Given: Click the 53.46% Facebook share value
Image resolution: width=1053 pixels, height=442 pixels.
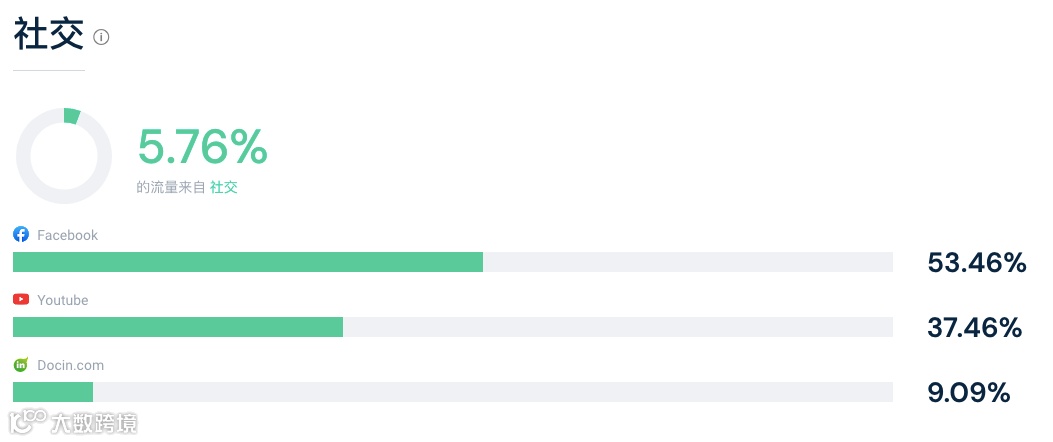Looking at the screenshot, I should [x=976, y=263].
